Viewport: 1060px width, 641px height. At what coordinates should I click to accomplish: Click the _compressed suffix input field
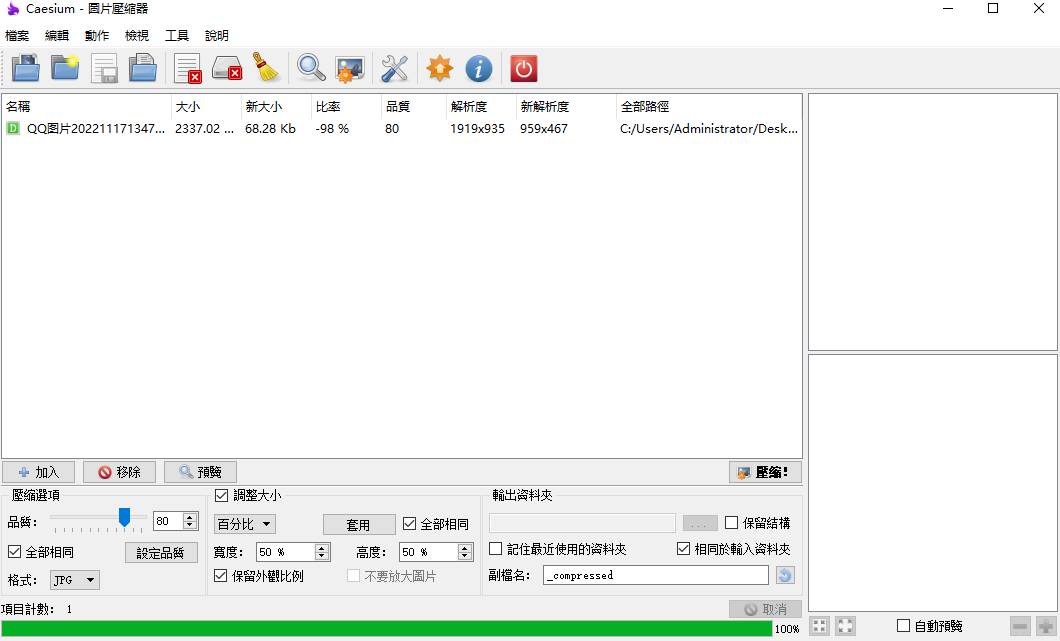click(655, 574)
